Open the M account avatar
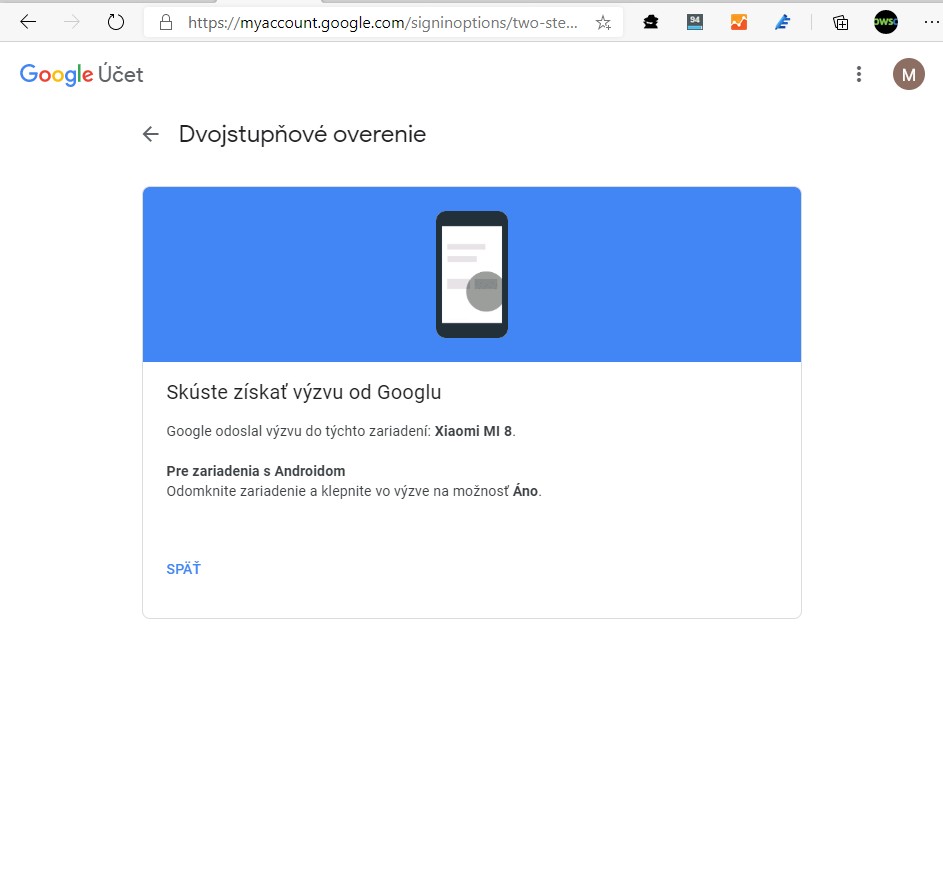The image size is (943, 869). click(909, 74)
